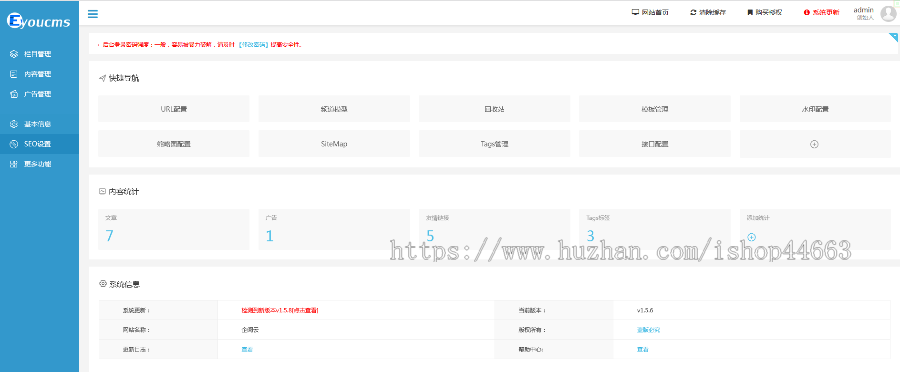This screenshot has width=900, height=372.
Task: Open the URL配置 shortcut
Action: pos(173,108)
